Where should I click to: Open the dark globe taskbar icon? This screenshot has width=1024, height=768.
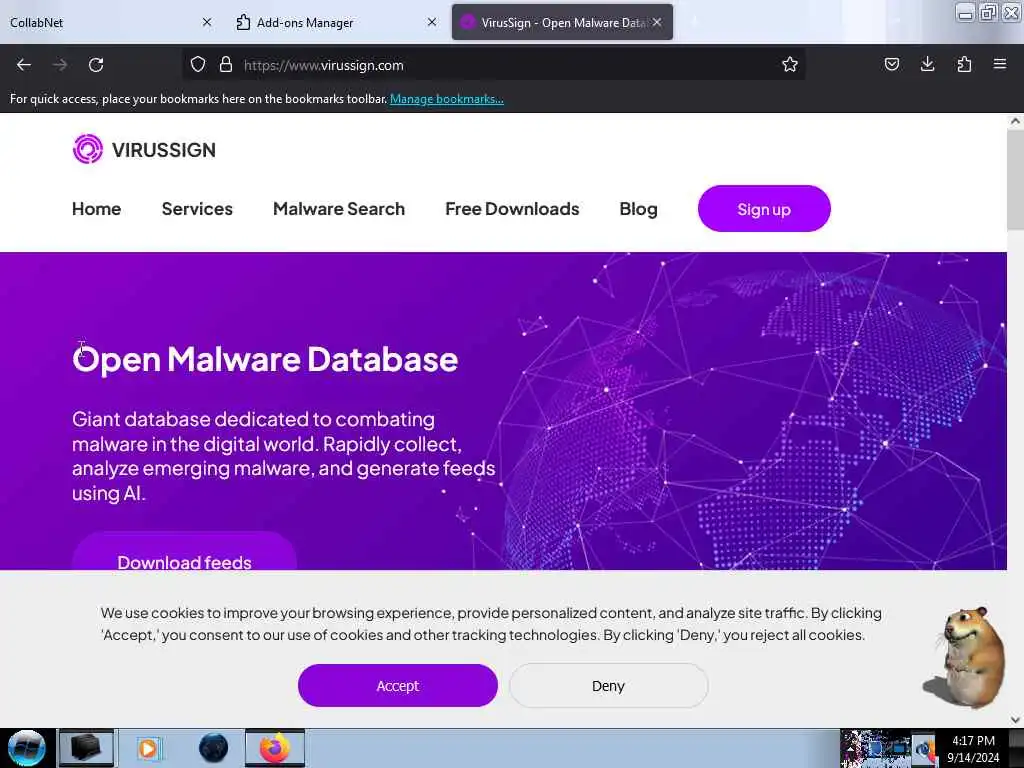[x=214, y=748]
